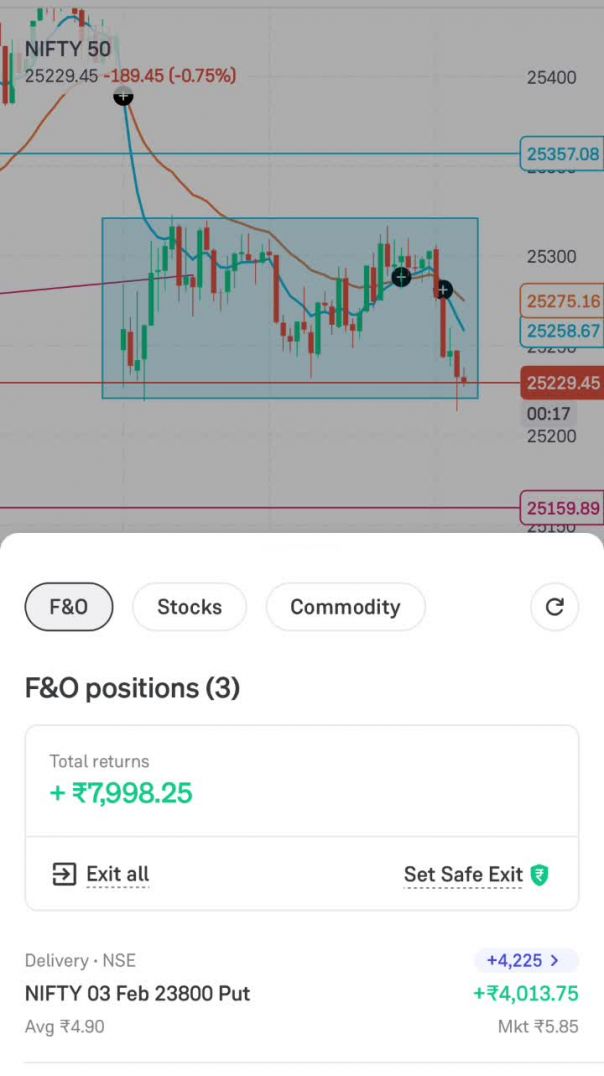Select the orange 25275.16 price label
This screenshot has width=604, height=1076.
(x=562, y=301)
